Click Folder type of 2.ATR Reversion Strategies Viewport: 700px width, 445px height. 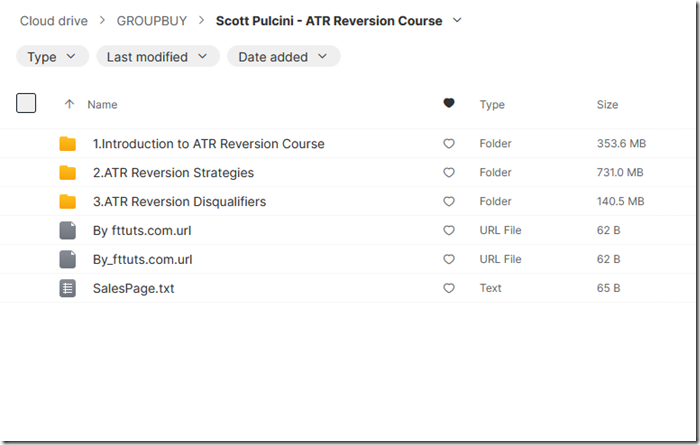(x=496, y=172)
